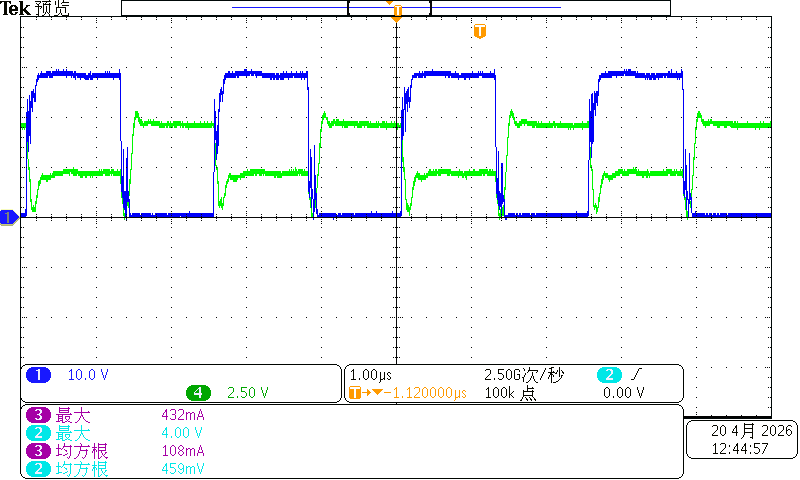Screen dimensions: 800x480
Task: Select the channel 2 RMS measurement badge
Action: point(38,469)
